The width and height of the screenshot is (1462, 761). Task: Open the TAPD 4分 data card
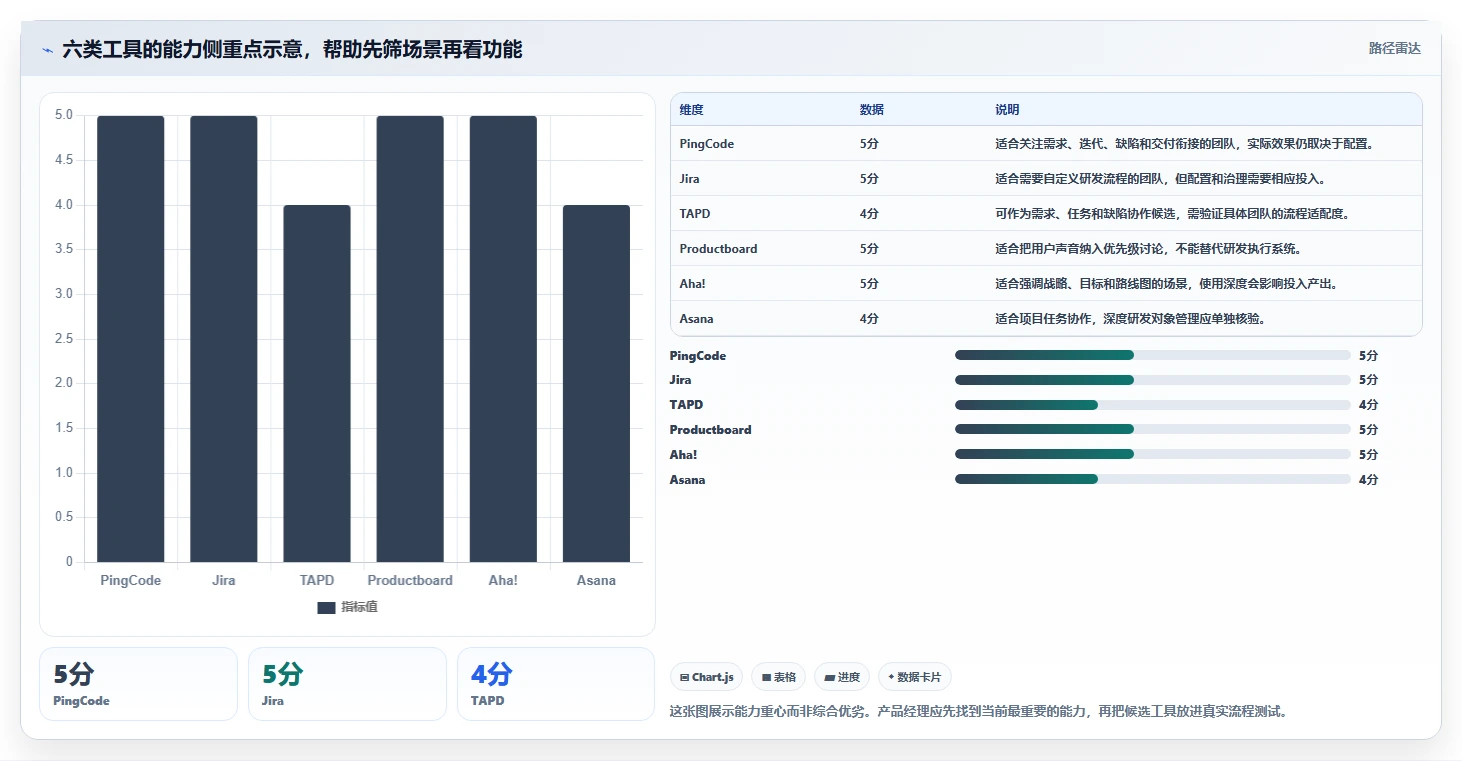pyautogui.click(x=555, y=684)
